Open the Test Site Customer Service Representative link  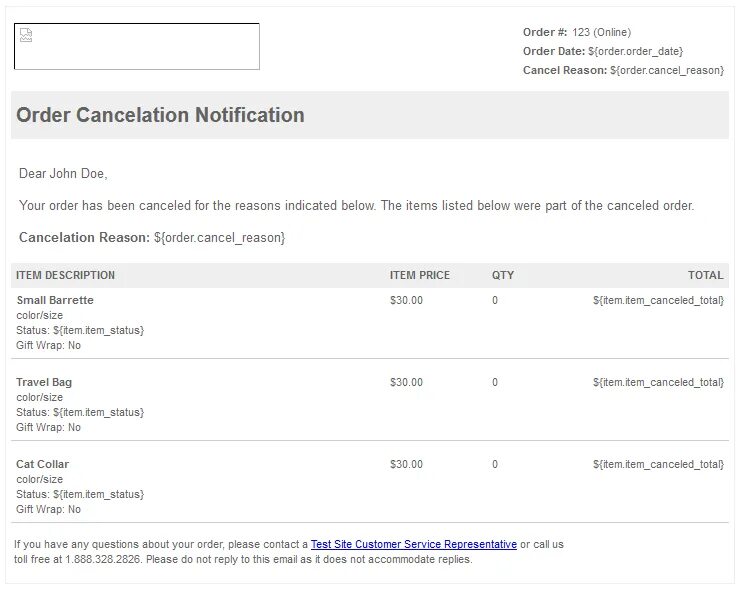[x=413, y=545]
